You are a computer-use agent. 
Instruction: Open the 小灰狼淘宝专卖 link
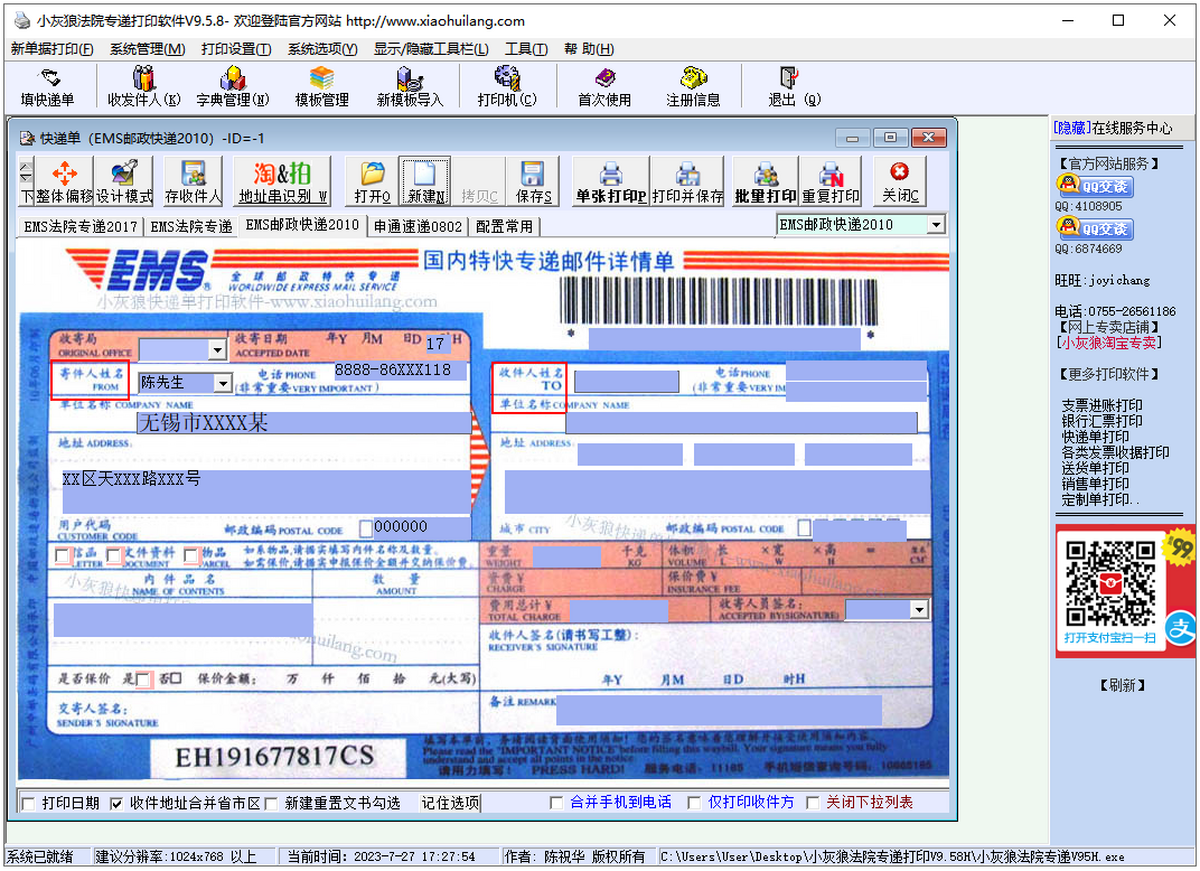(x=1109, y=342)
